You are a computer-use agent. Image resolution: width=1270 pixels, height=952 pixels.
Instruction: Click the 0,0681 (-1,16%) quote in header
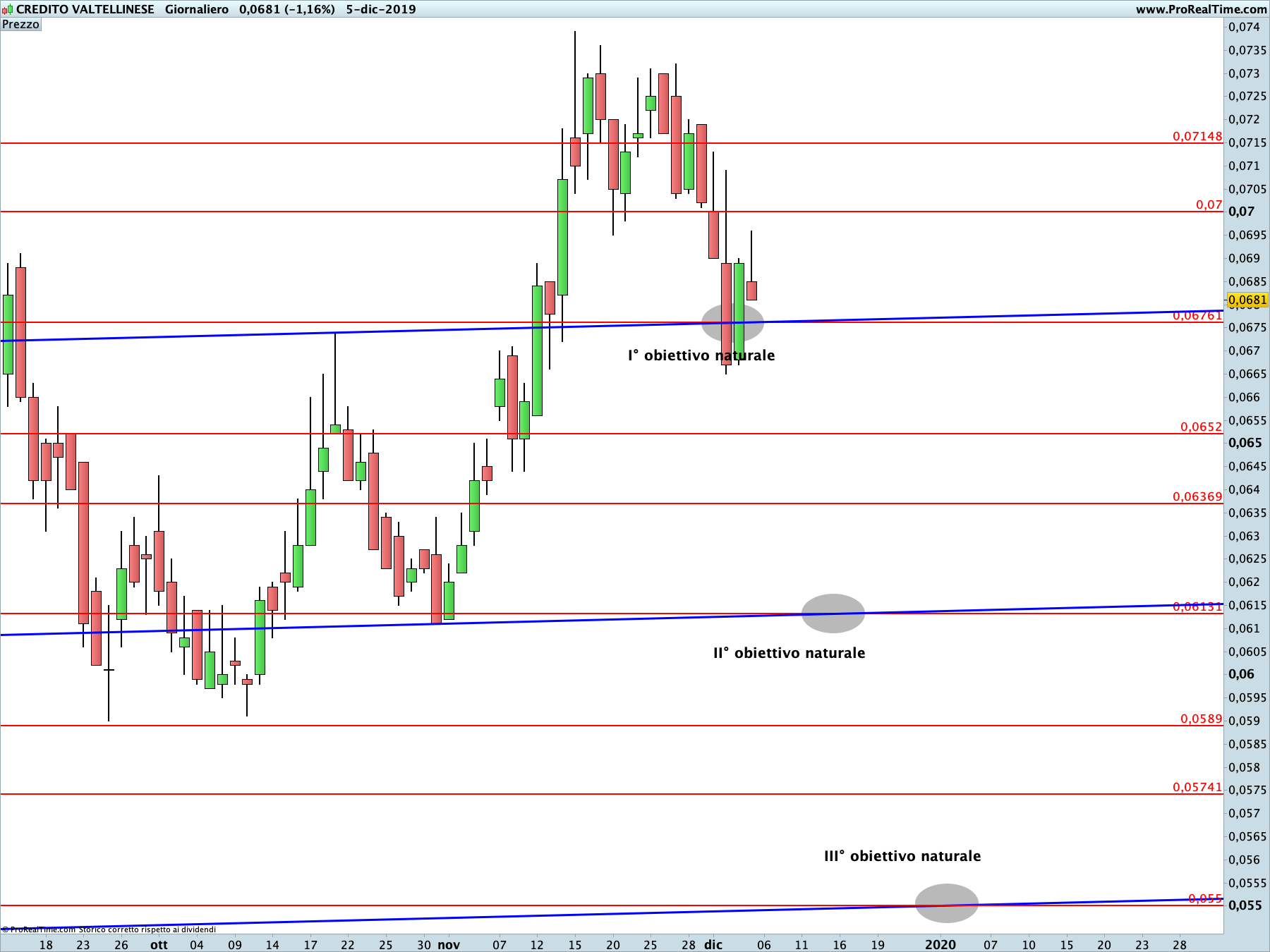coord(287,9)
